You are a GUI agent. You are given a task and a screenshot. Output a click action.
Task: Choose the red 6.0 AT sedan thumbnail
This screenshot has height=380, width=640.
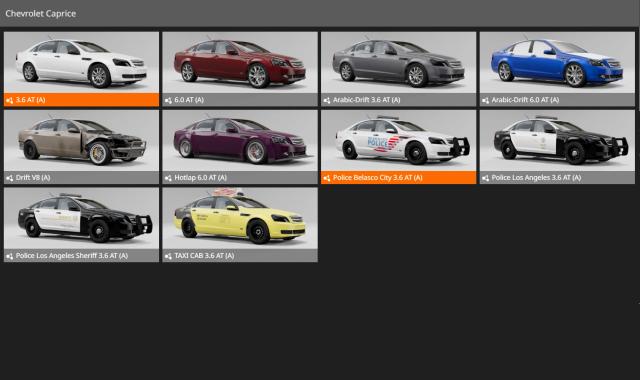[240, 62]
